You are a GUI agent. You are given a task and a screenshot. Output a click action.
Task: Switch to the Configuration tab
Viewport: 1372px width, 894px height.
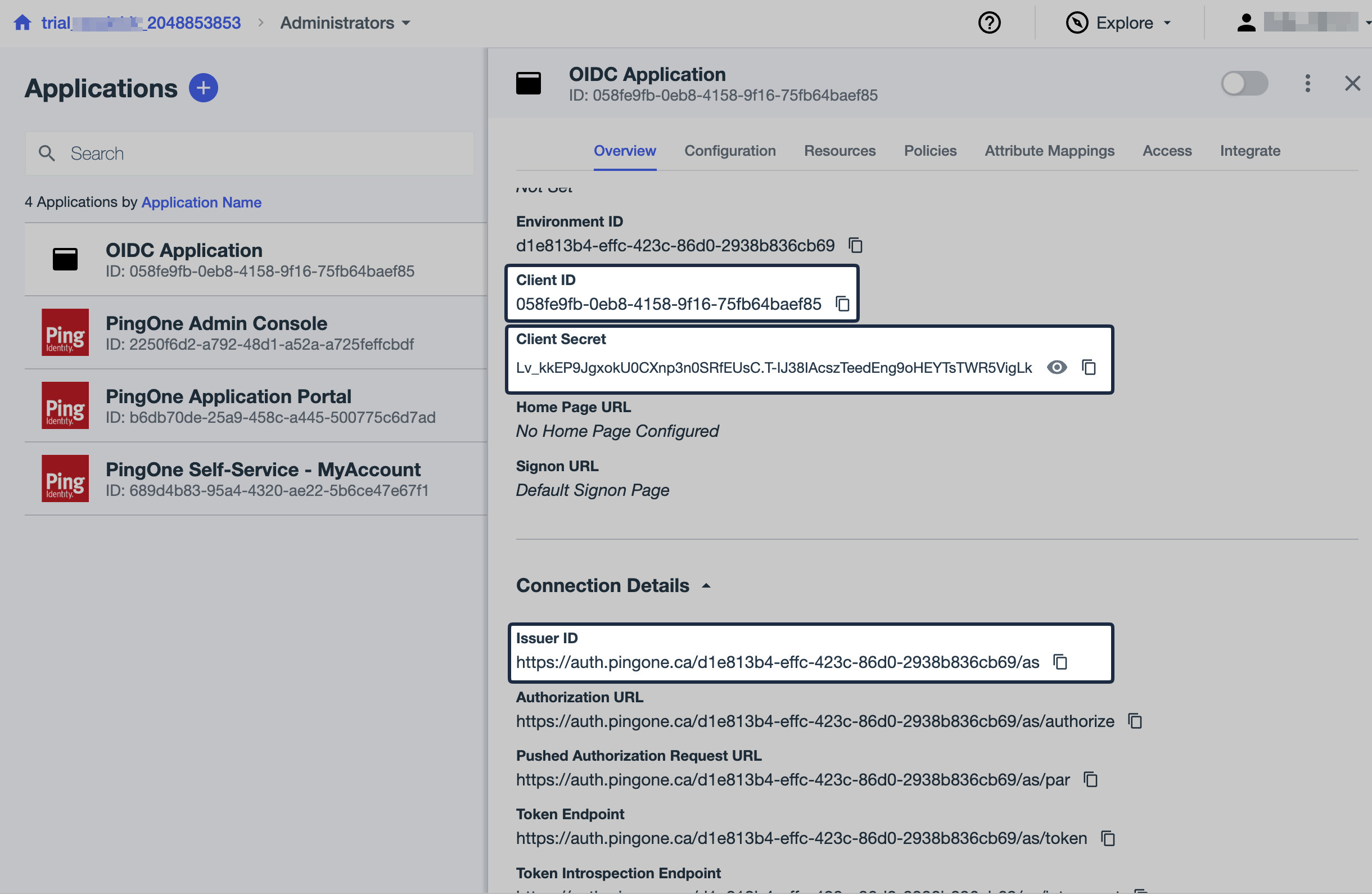point(730,151)
